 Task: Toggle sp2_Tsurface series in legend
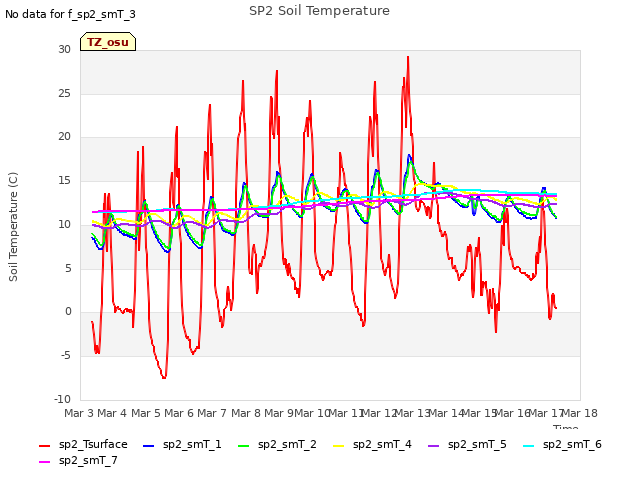point(83,444)
